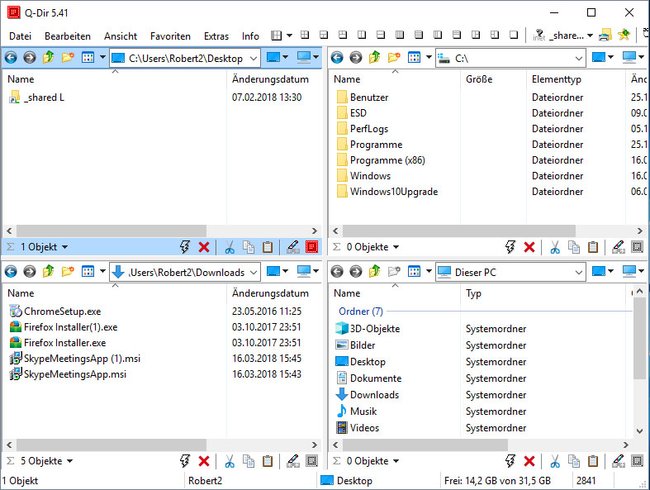650x490 pixels.
Task: Create new folder in Desktop pane
Action: (68, 57)
